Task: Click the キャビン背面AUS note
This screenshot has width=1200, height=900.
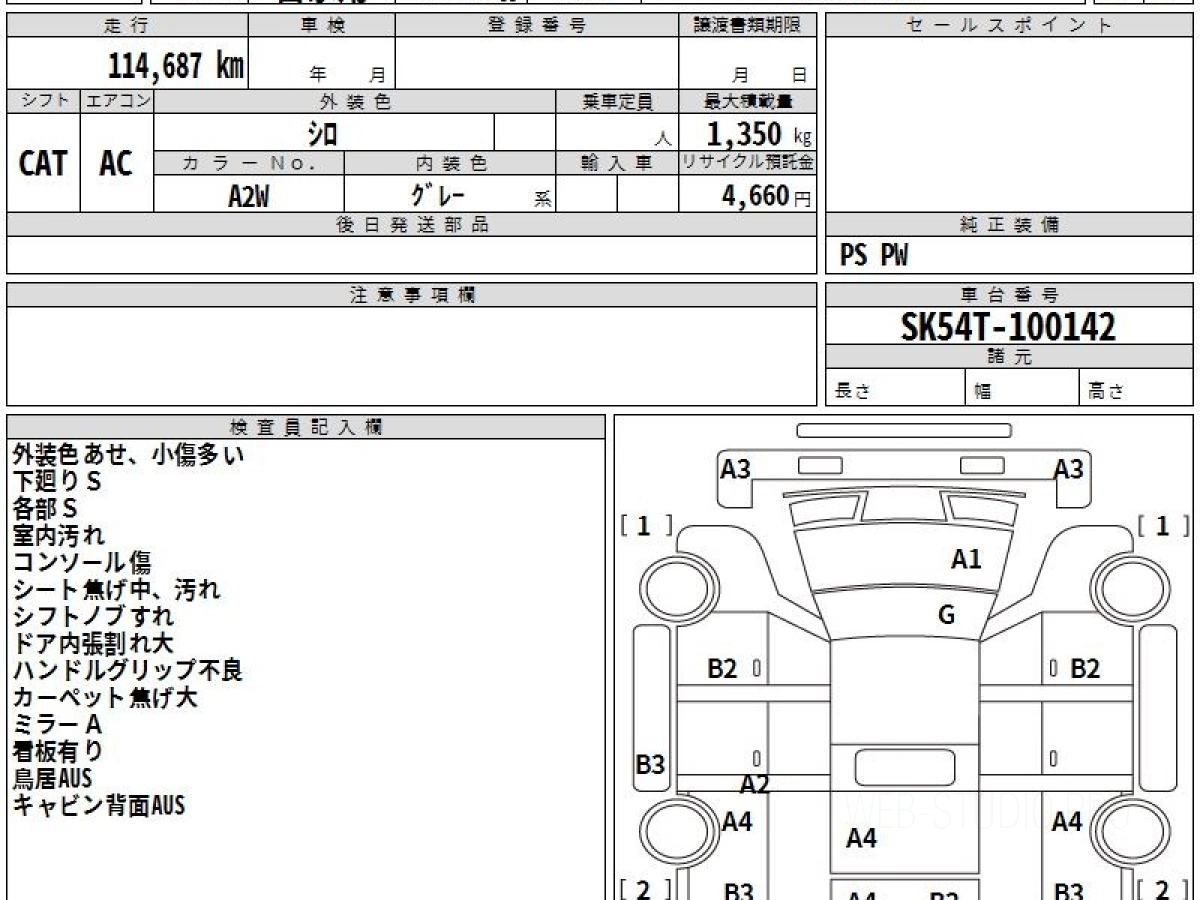Action: click(x=99, y=805)
